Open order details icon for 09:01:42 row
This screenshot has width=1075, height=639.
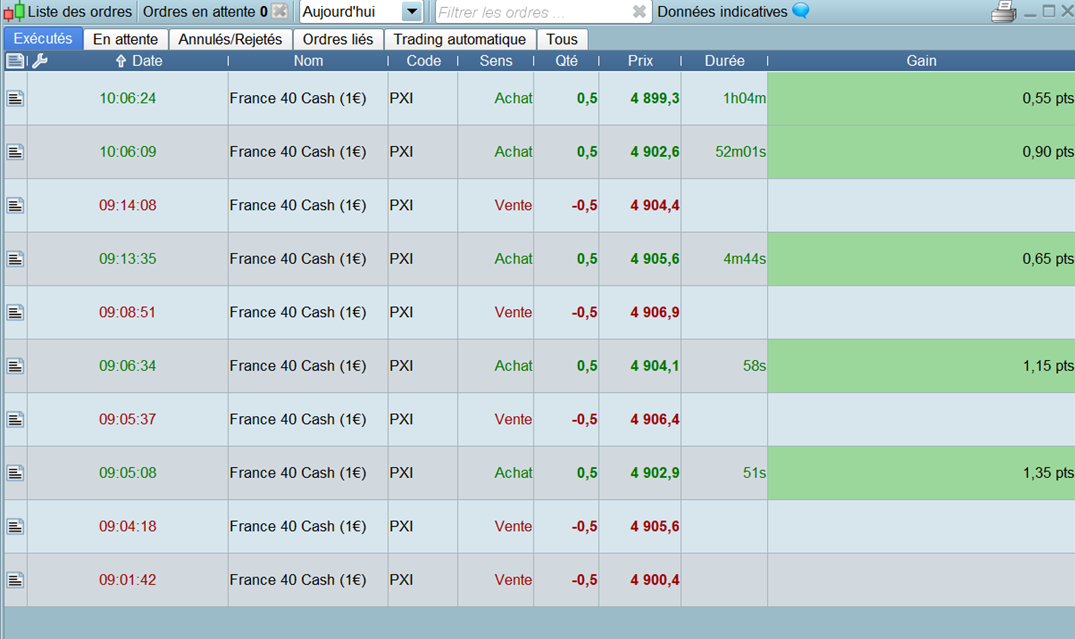click(15, 580)
